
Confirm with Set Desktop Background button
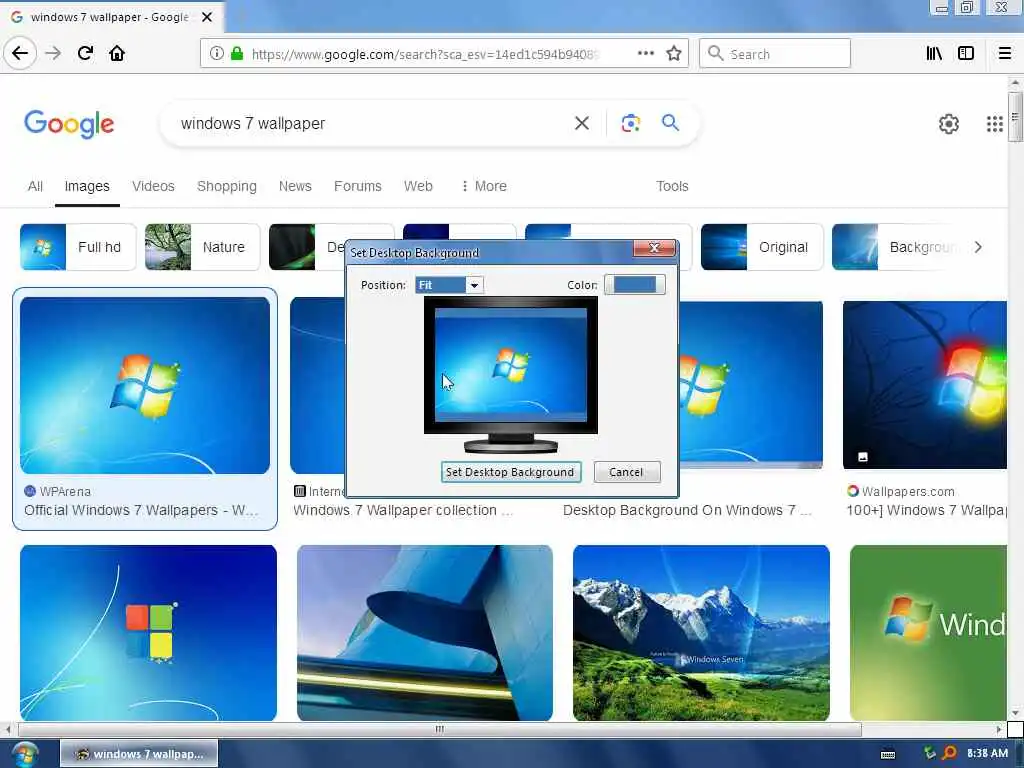pyautogui.click(x=511, y=472)
